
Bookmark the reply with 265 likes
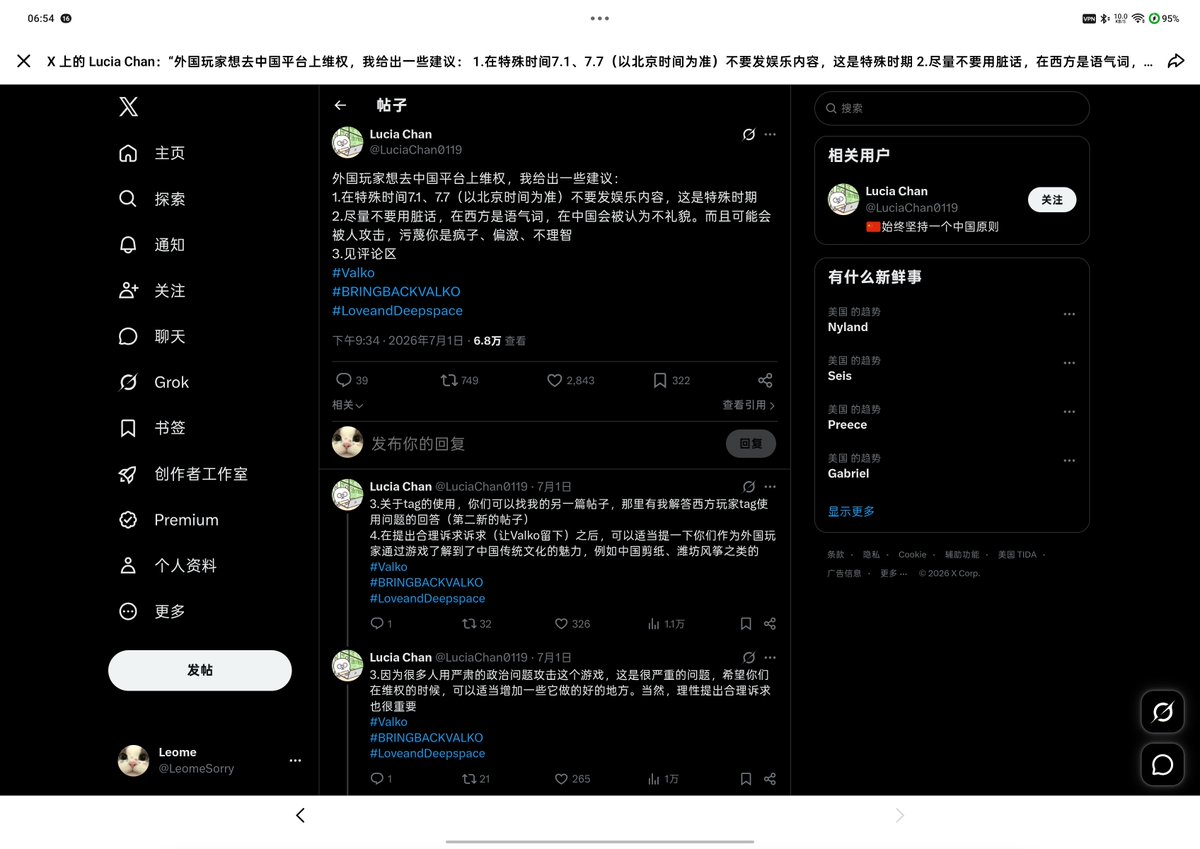tap(746, 779)
